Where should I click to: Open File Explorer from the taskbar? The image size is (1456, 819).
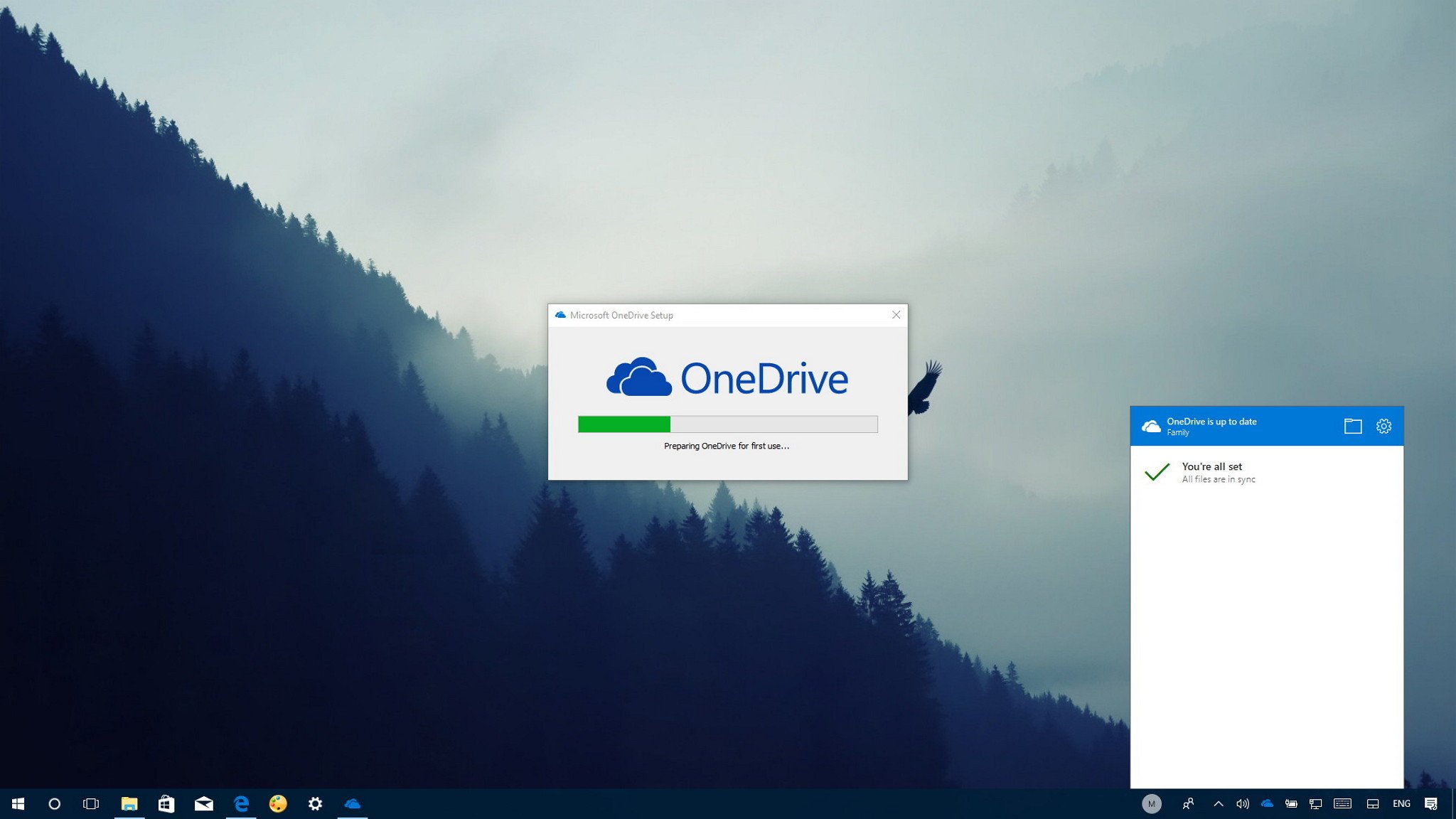point(129,803)
